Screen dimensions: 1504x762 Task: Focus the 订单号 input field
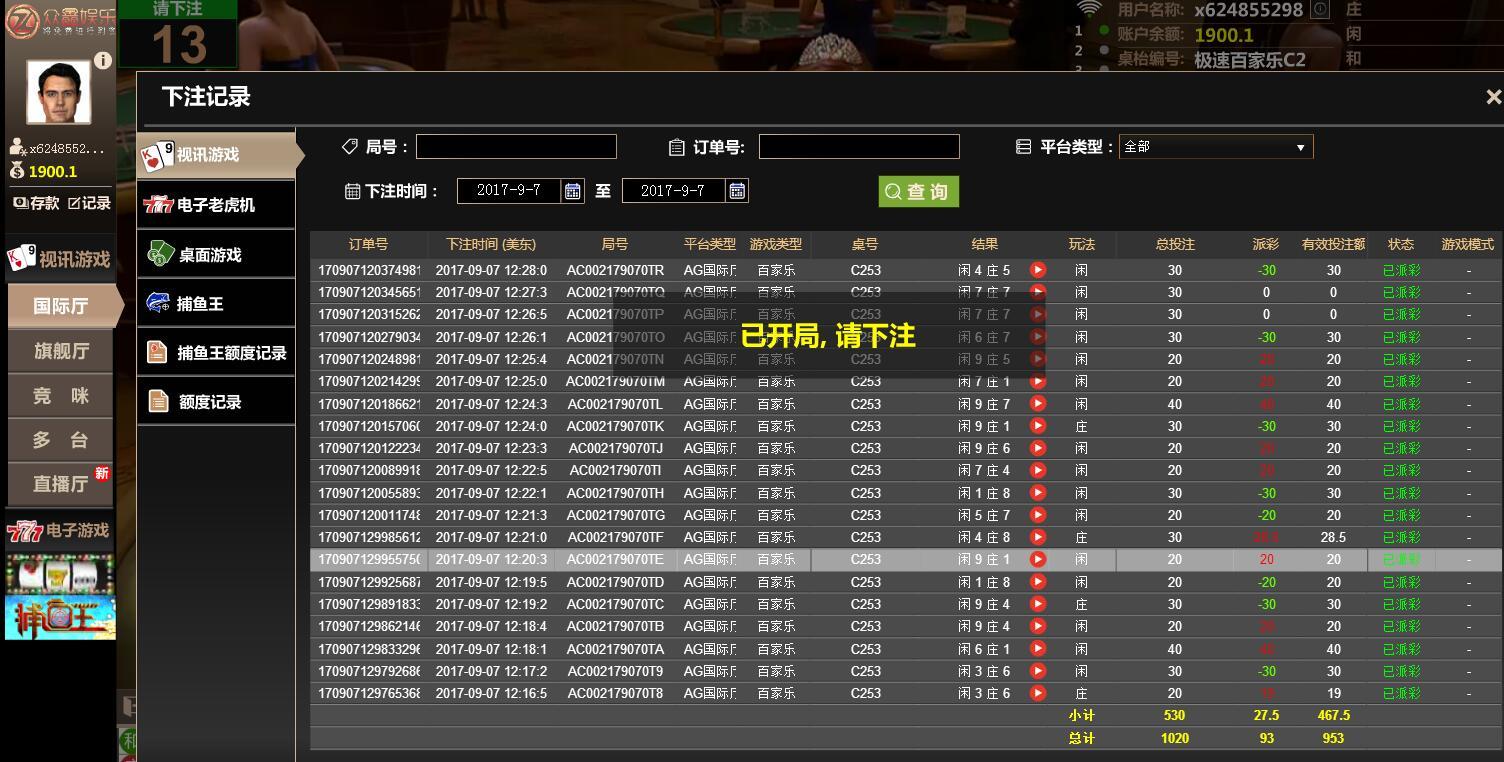[859, 147]
